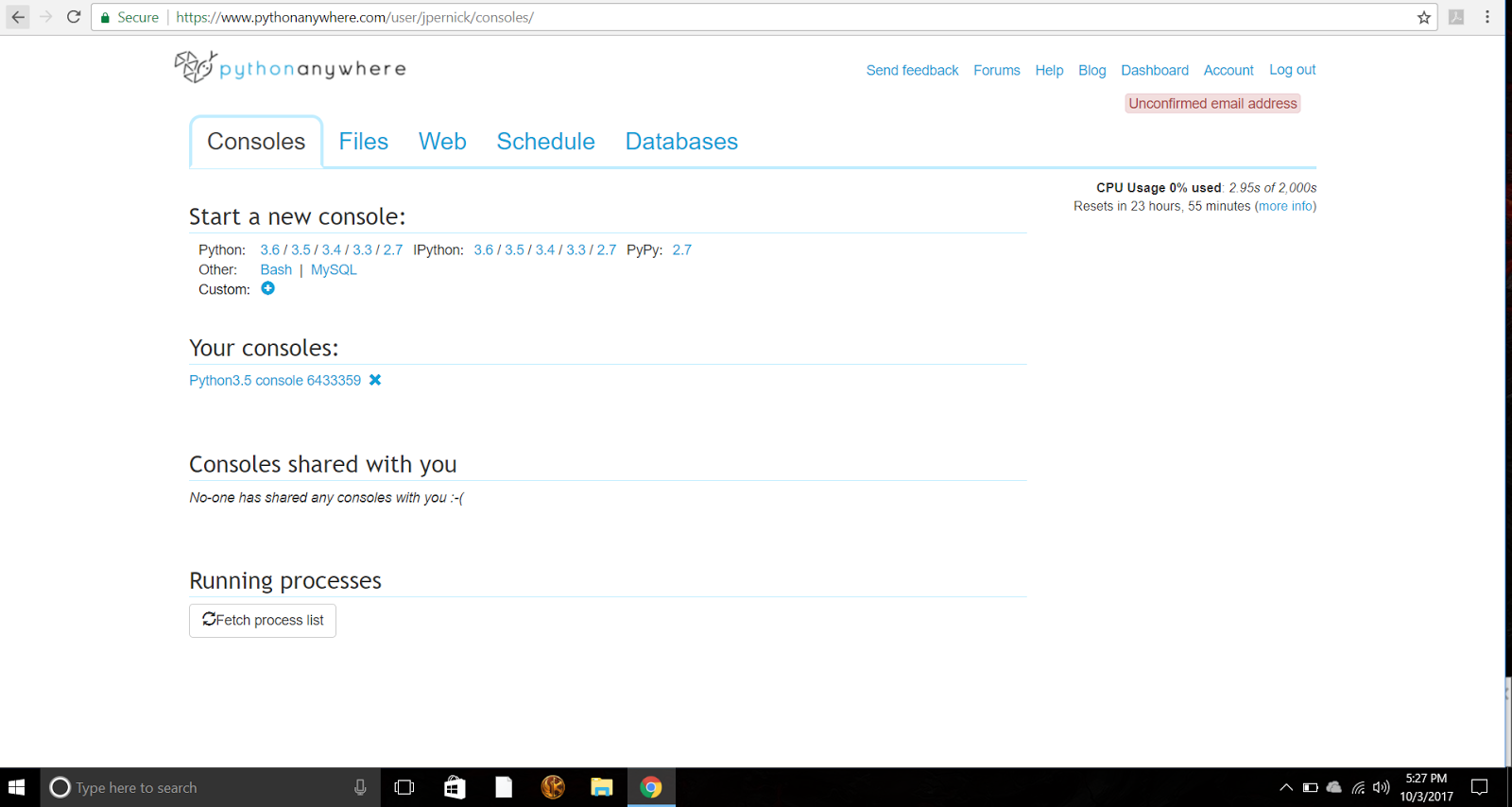Log out of PythonAnywhere
This screenshot has width=1512, height=807.
coord(1293,70)
